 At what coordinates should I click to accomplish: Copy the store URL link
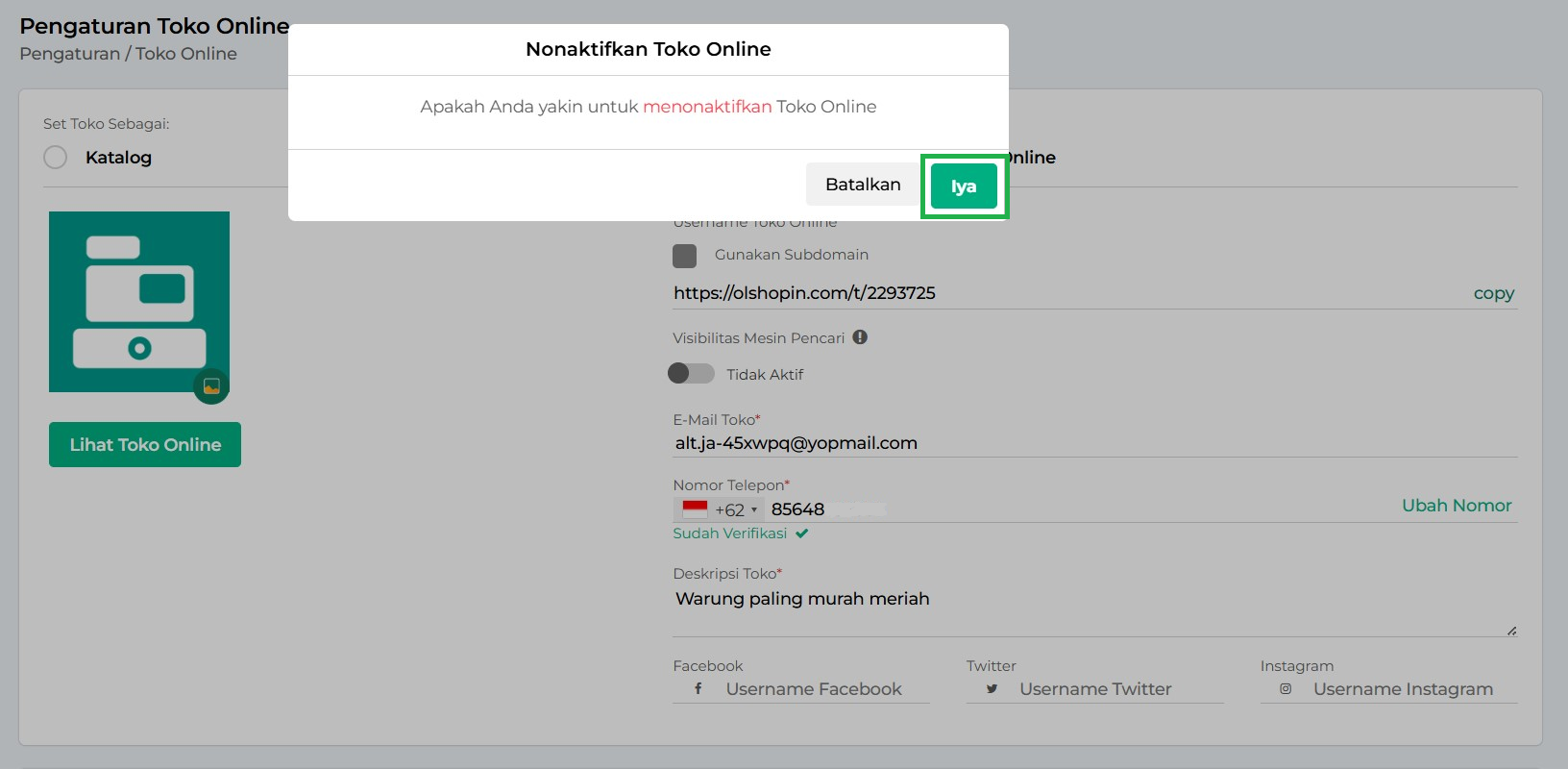tap(1493, 293)
